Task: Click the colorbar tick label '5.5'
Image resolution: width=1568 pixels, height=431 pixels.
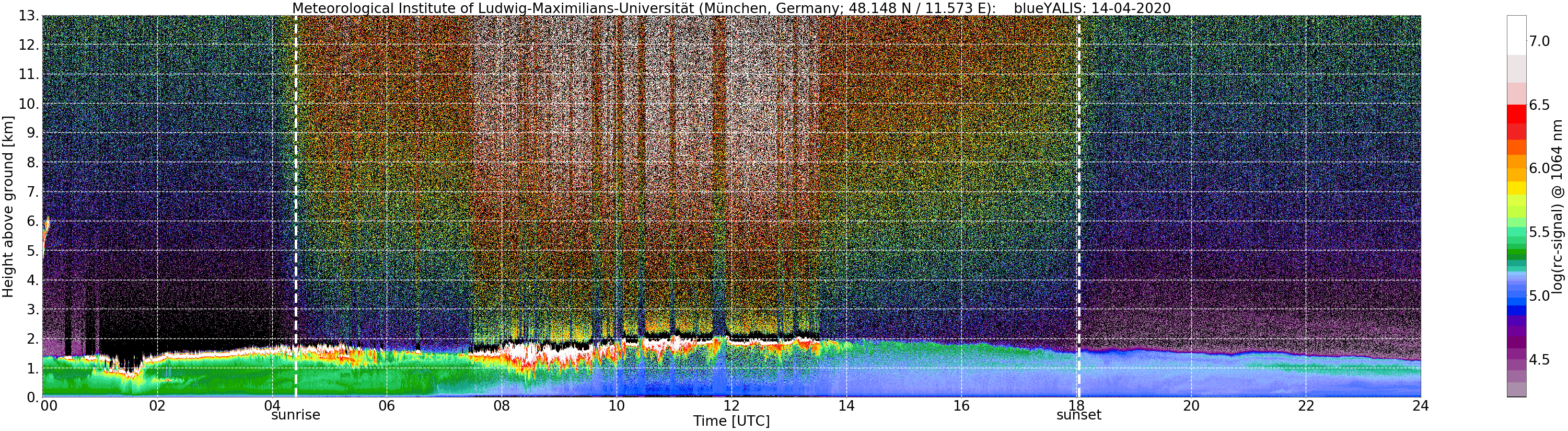Action: (1539, 232)
